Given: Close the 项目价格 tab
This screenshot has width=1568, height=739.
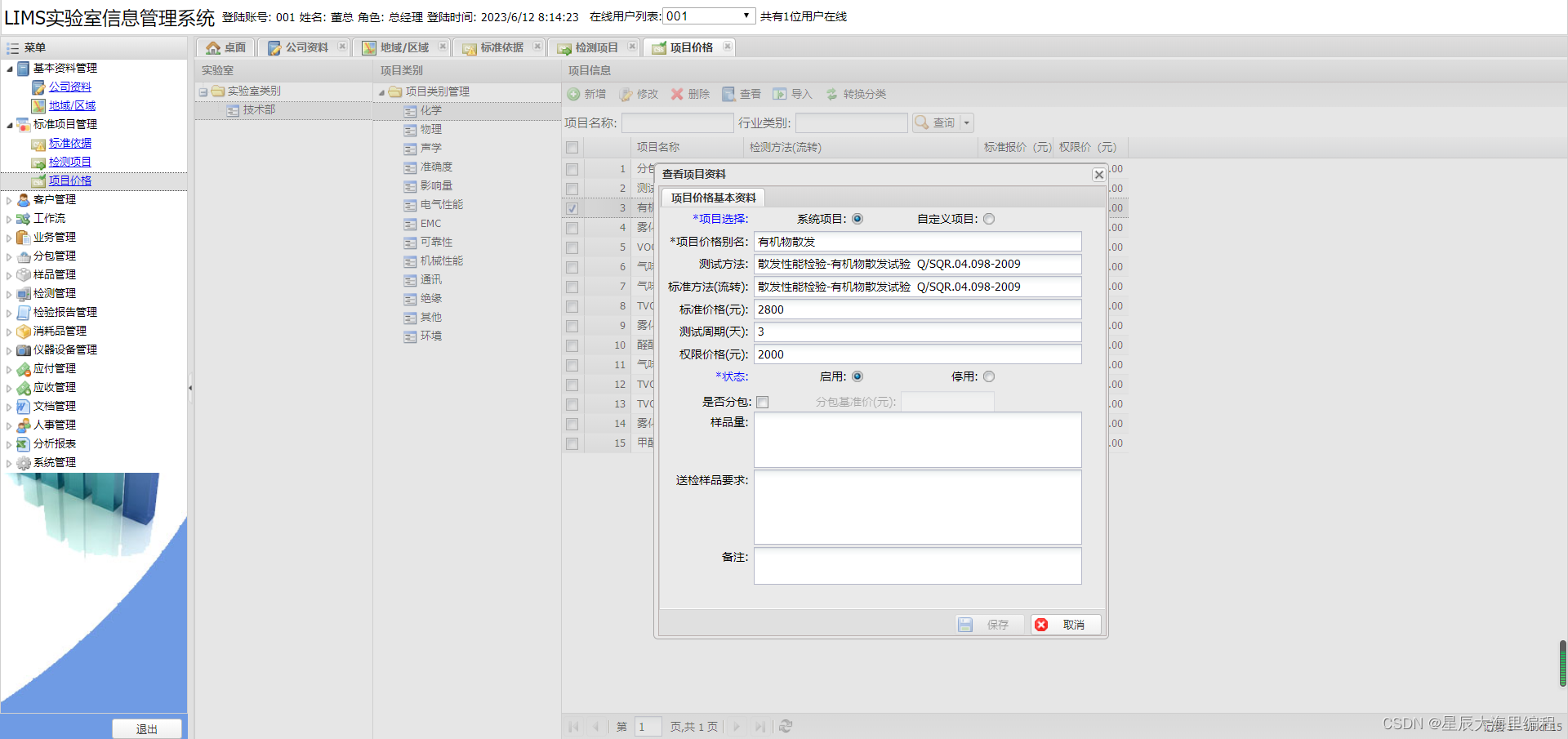Looking at the screenshot, I should (x=728, y=47).
